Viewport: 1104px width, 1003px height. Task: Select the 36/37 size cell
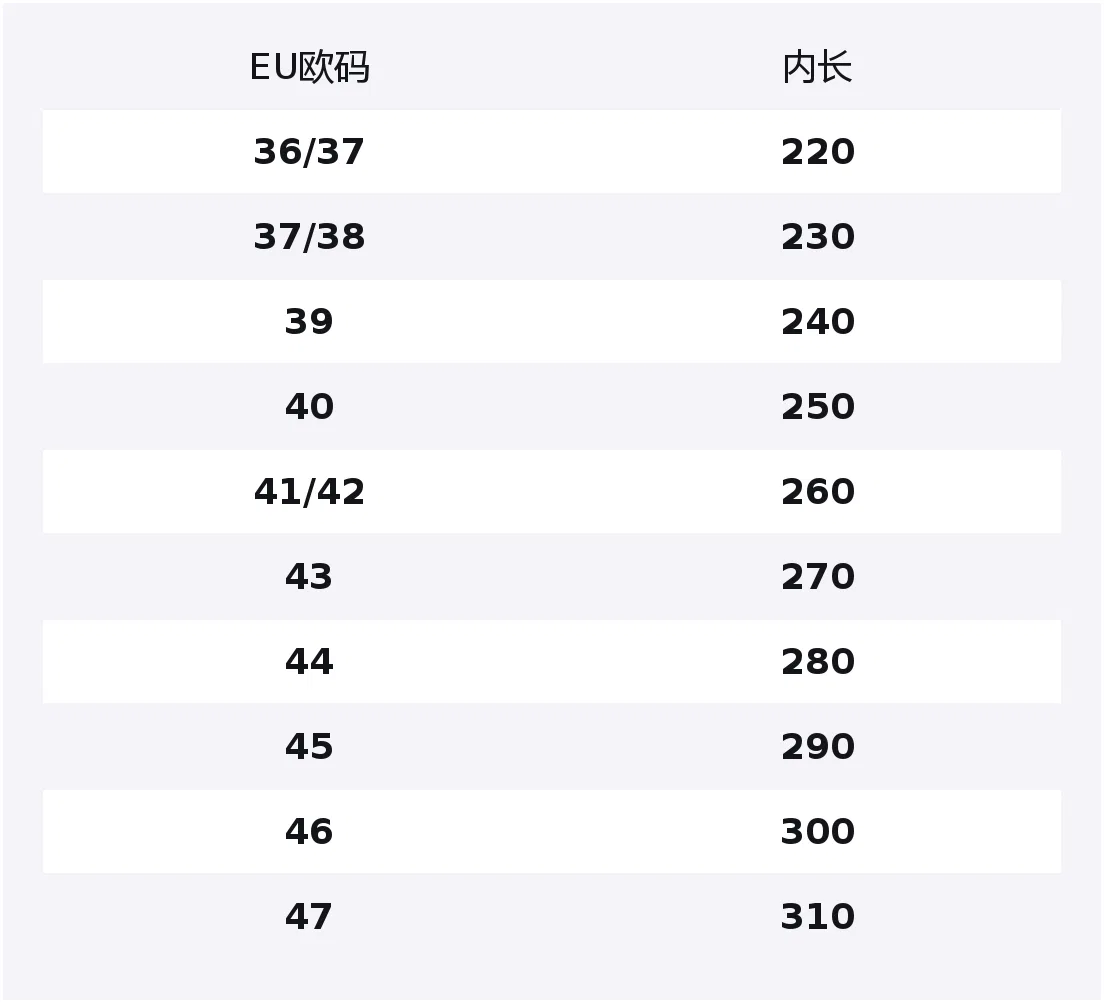309,152
